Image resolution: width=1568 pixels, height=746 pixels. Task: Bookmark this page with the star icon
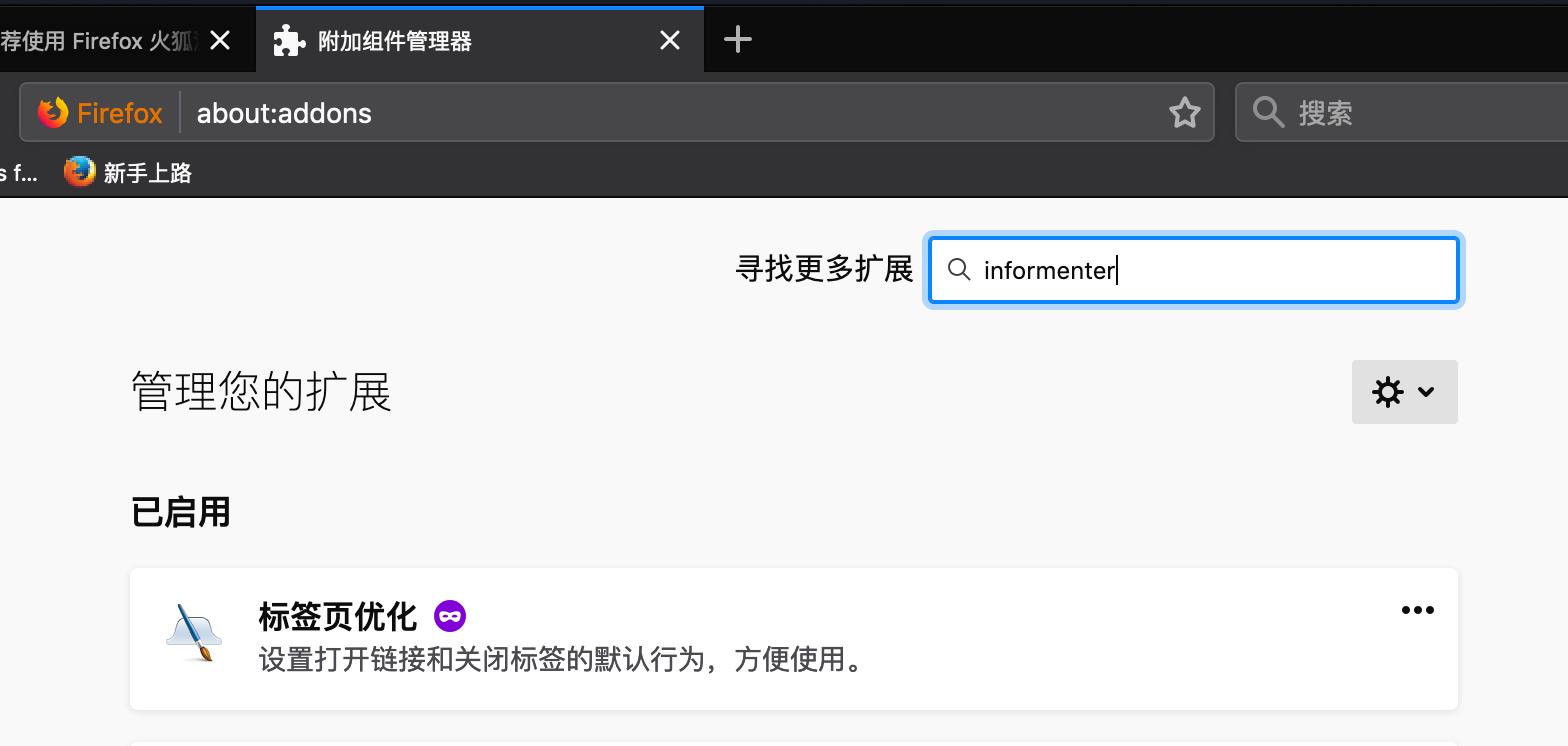1185,113
